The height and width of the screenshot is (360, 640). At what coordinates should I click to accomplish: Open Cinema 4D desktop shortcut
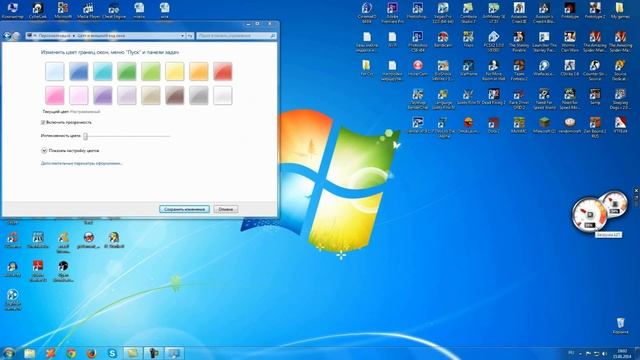pyautogui.click(x=367, y=12)
